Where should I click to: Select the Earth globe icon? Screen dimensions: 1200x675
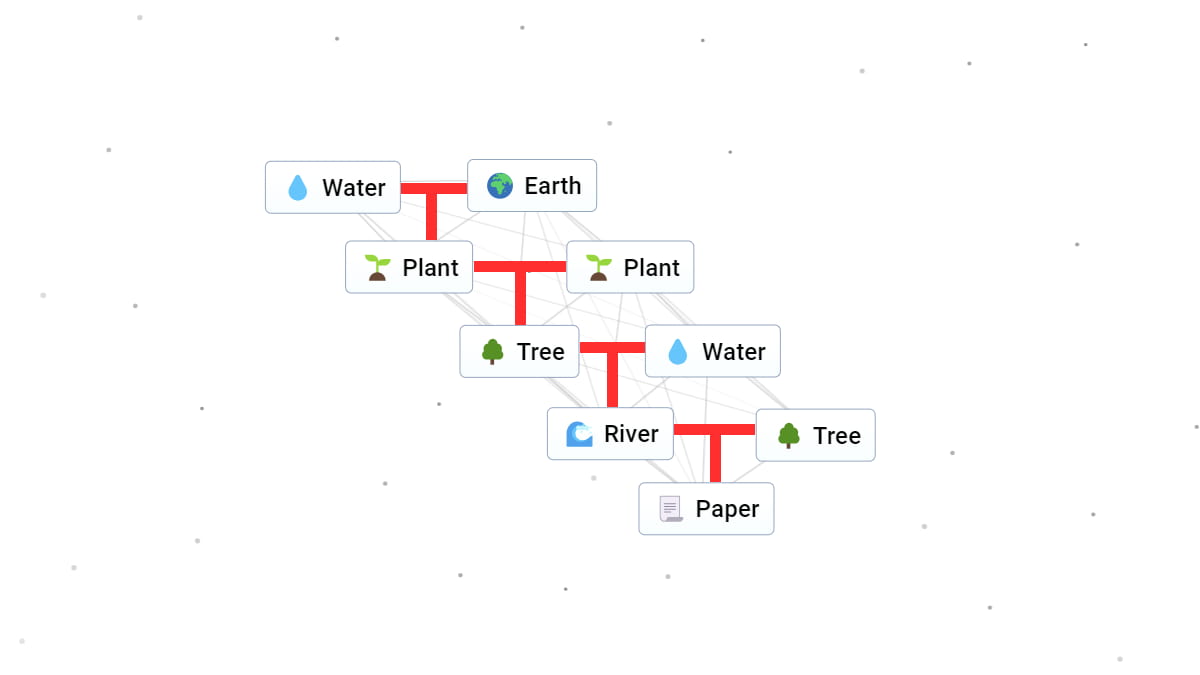[x=500, y=186]
